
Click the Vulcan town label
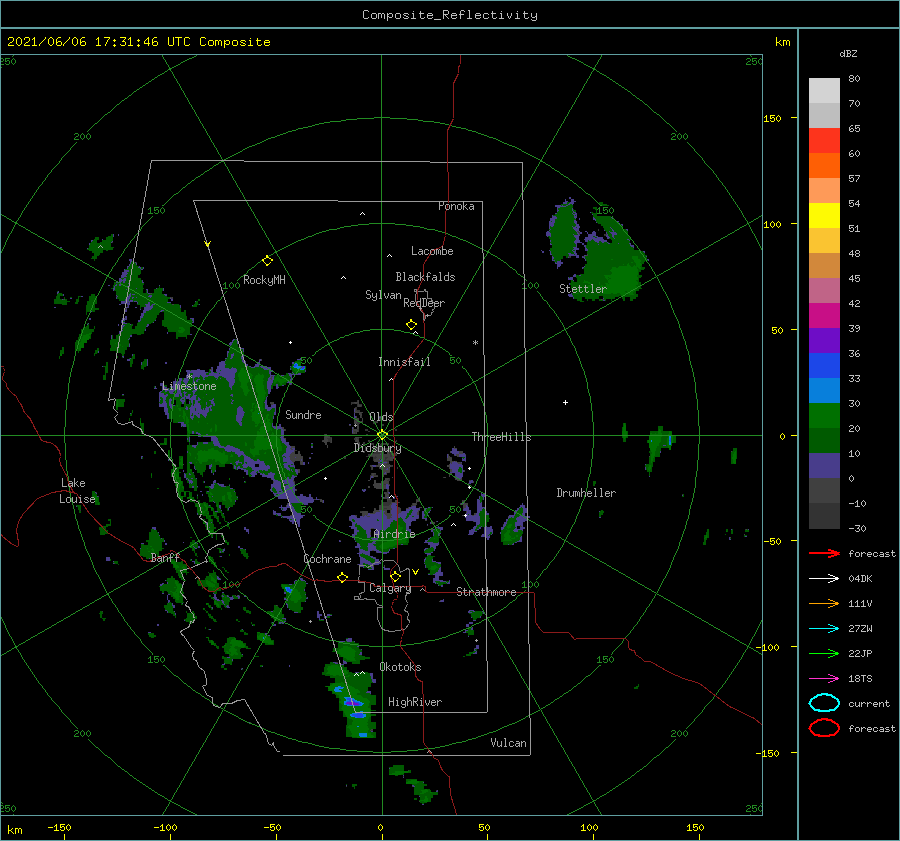[x=508, y=743]
